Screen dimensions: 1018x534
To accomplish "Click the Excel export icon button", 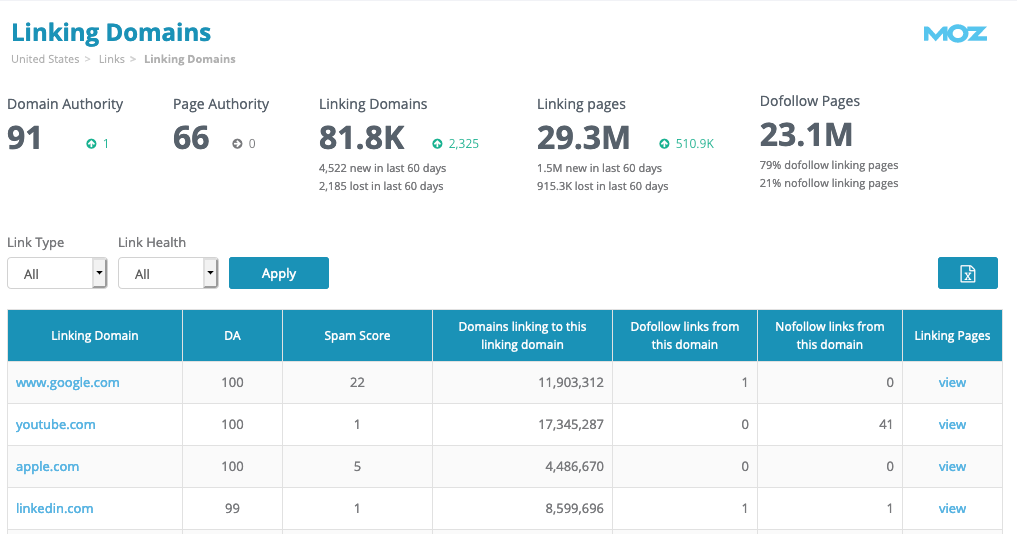I will pos(967,273).
